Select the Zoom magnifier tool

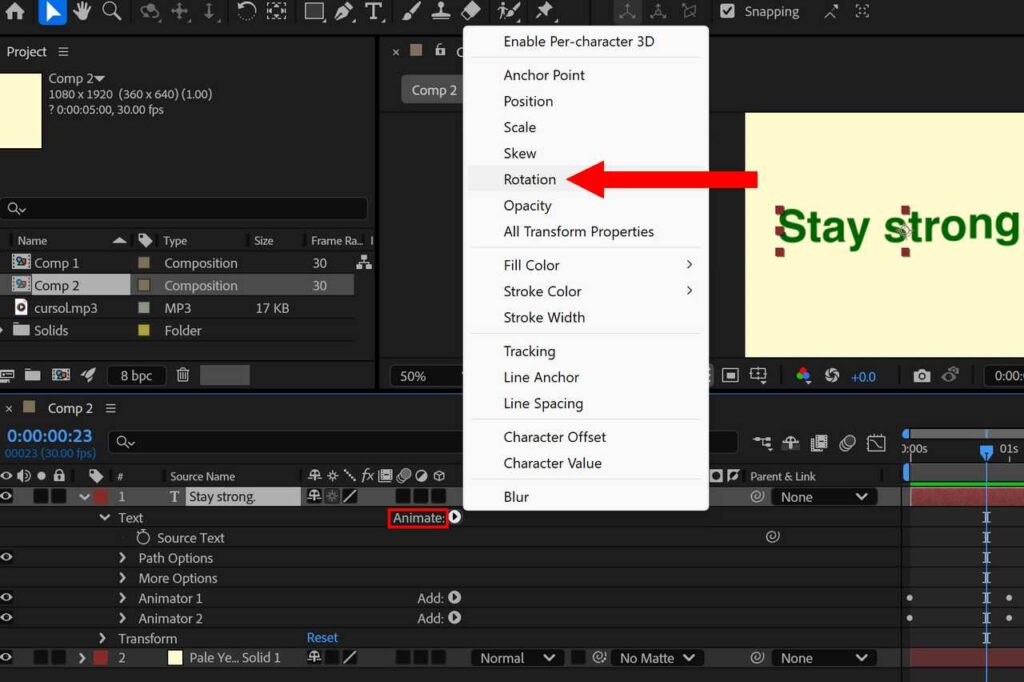(x=112, y=11)
